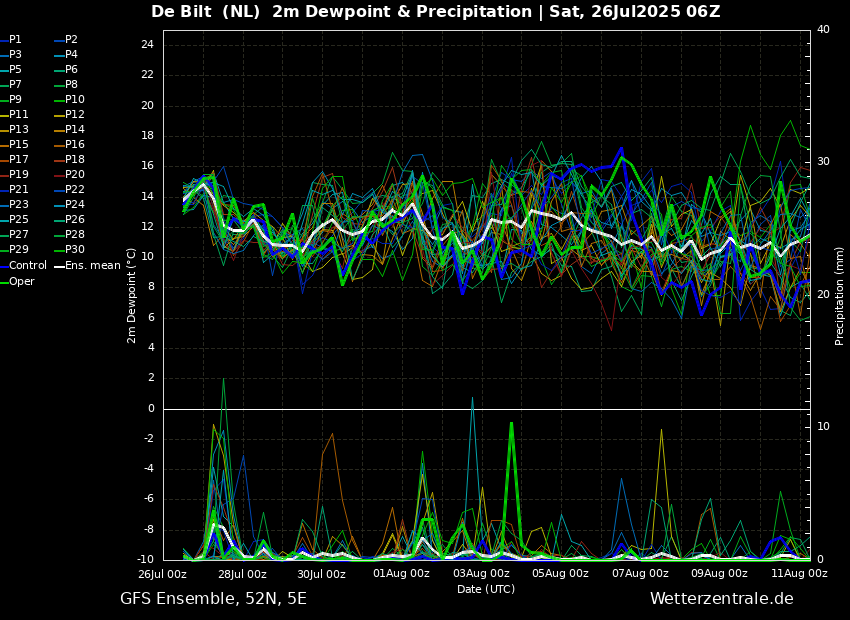Screen dimensions: 850x620
Task: Click the 2m Dewpoint (°C) axis label
Action: point(131,296)
